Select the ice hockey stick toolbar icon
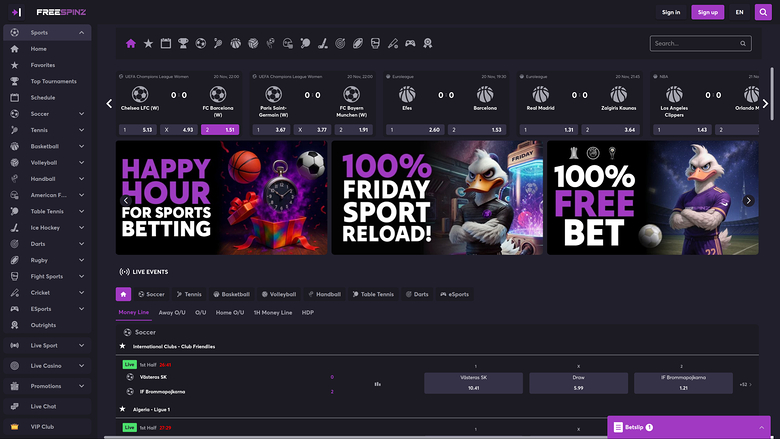This screenshot has width=780, height=439. 323,44
